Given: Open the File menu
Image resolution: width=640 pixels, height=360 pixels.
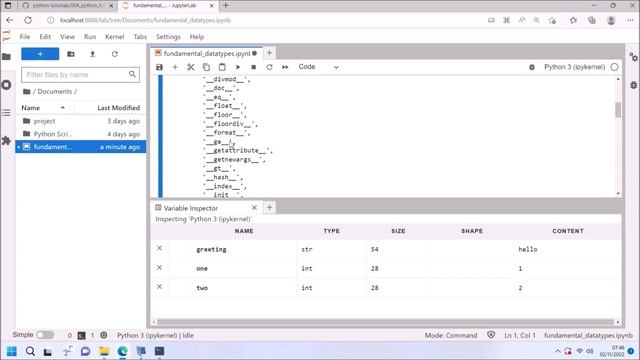Looking at the screenshot, I should coord(25,37).
